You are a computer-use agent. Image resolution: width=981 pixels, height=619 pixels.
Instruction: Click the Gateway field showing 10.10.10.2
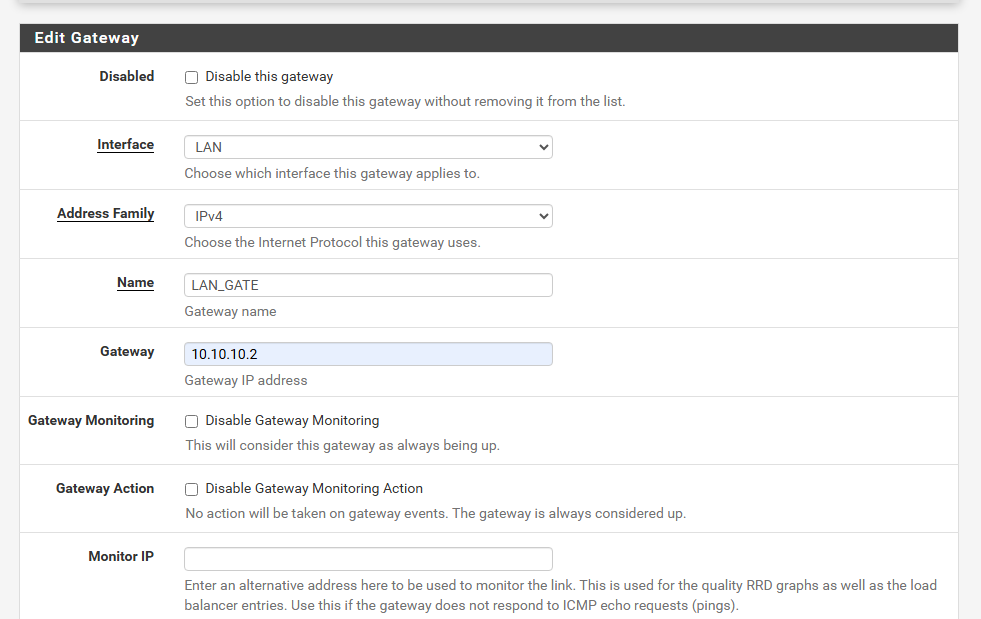point(367,353)
